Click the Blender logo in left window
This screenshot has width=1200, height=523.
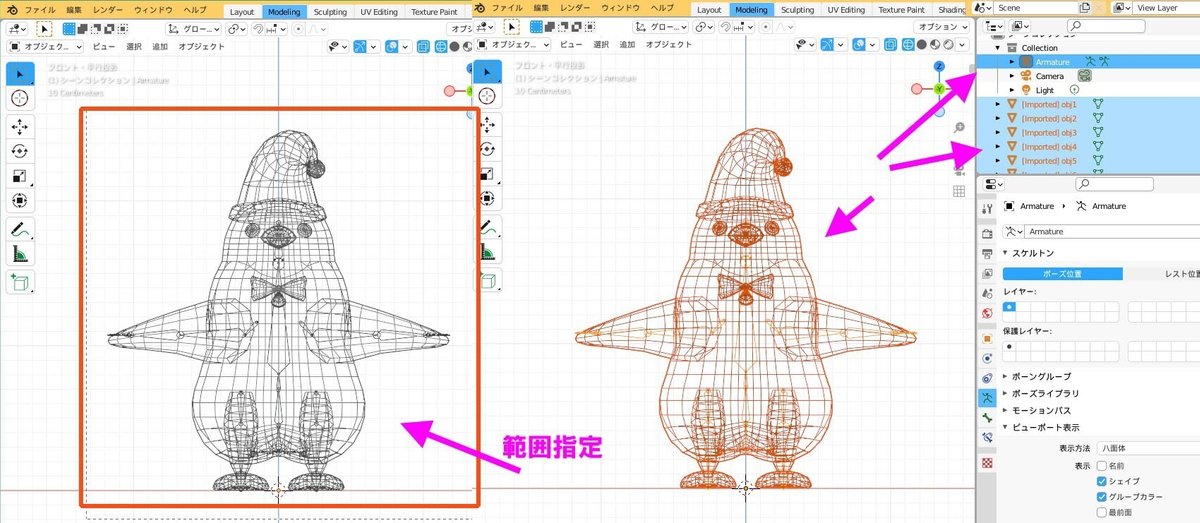click(x=11, y=9)
